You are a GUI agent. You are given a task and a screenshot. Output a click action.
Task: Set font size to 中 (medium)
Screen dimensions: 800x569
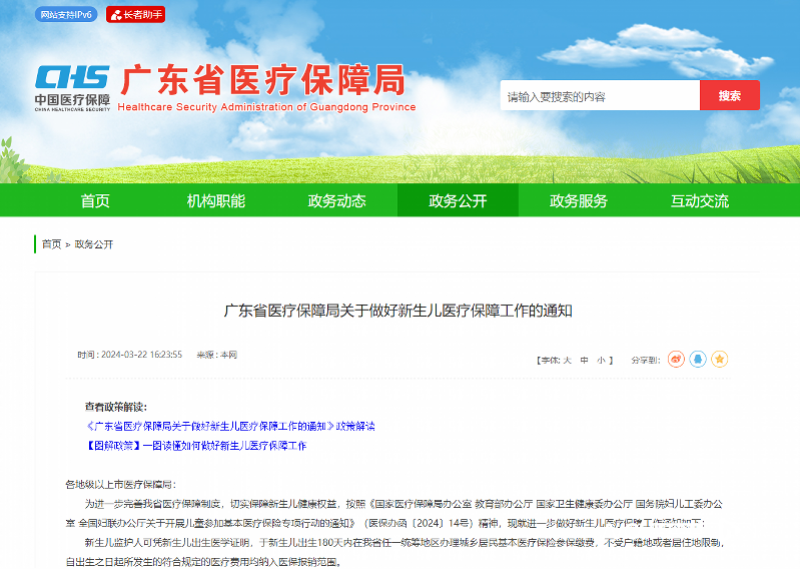pos(584,360)
